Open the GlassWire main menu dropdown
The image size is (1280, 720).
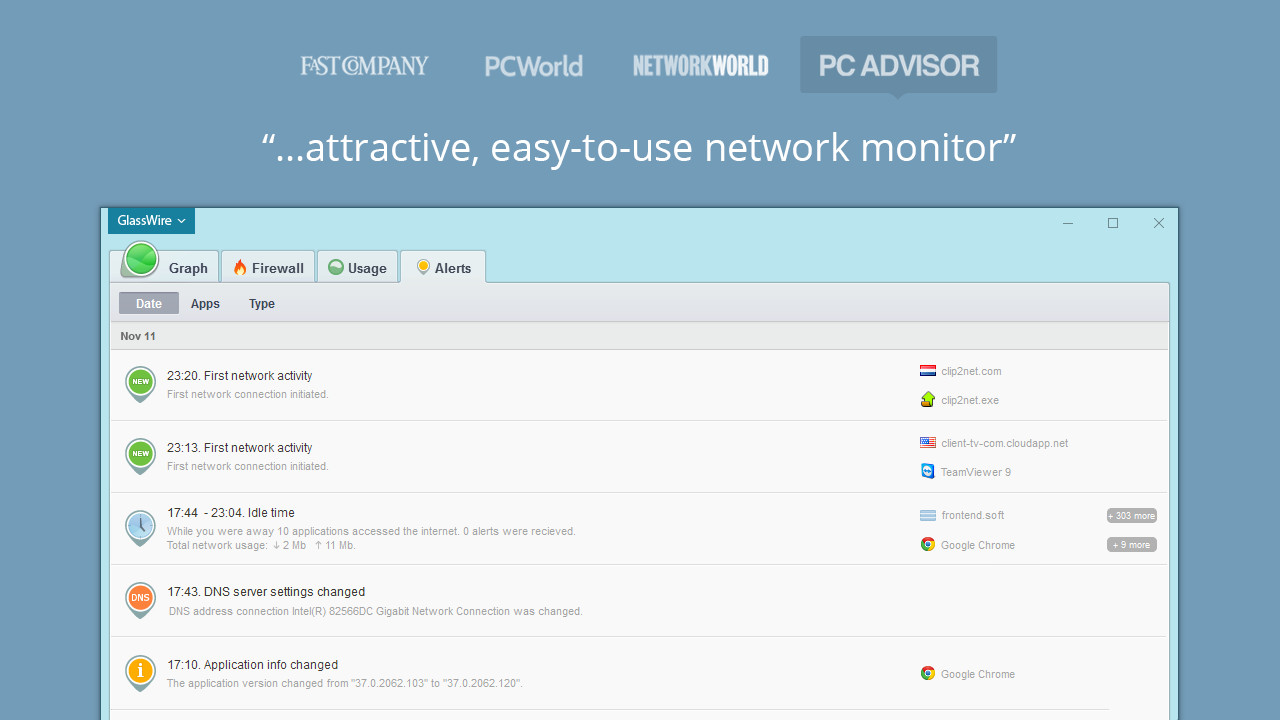click(x=150, y=220)
